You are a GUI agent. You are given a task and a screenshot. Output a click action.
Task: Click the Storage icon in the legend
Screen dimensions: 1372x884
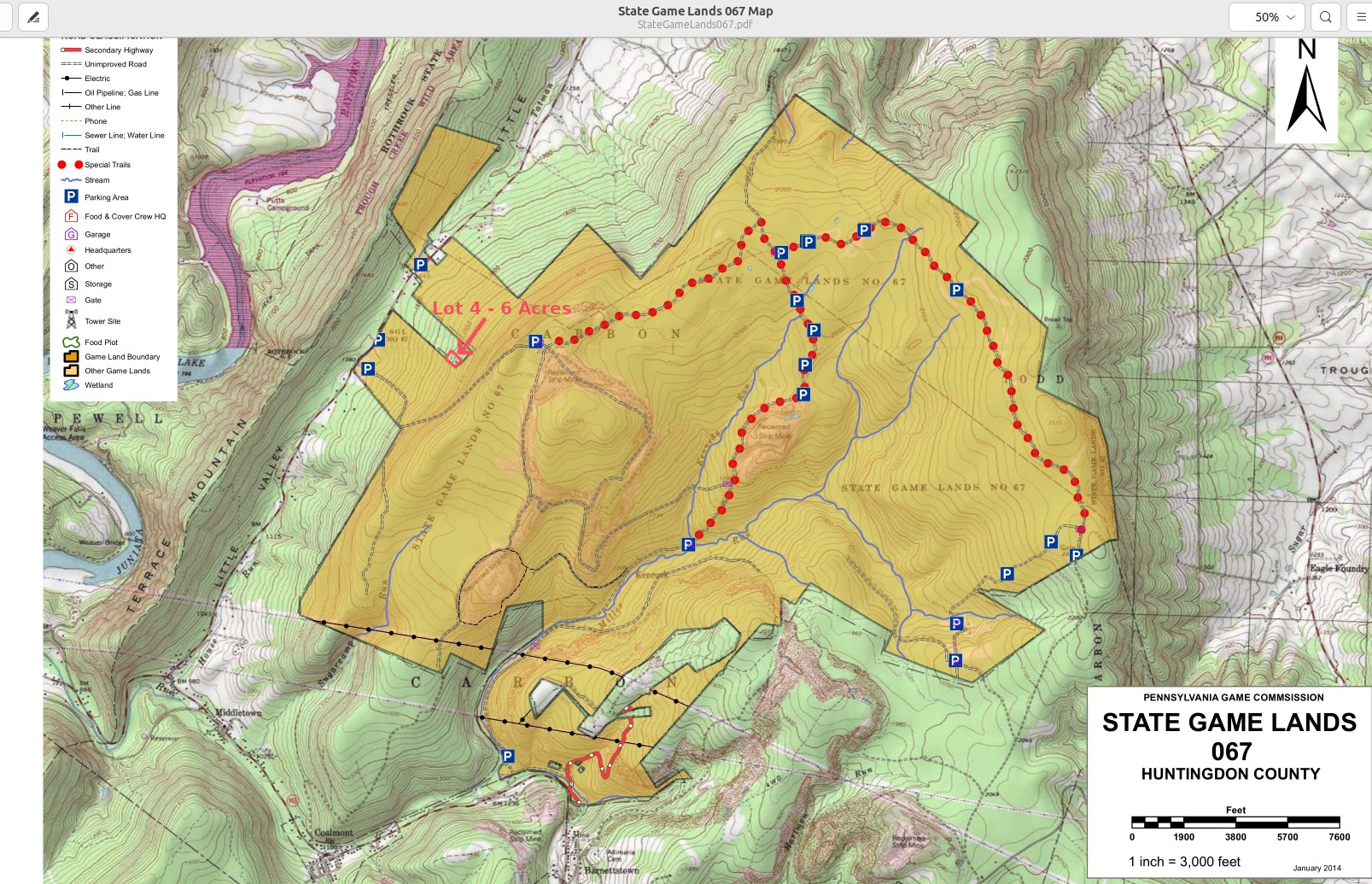click(x=71, y=284)
